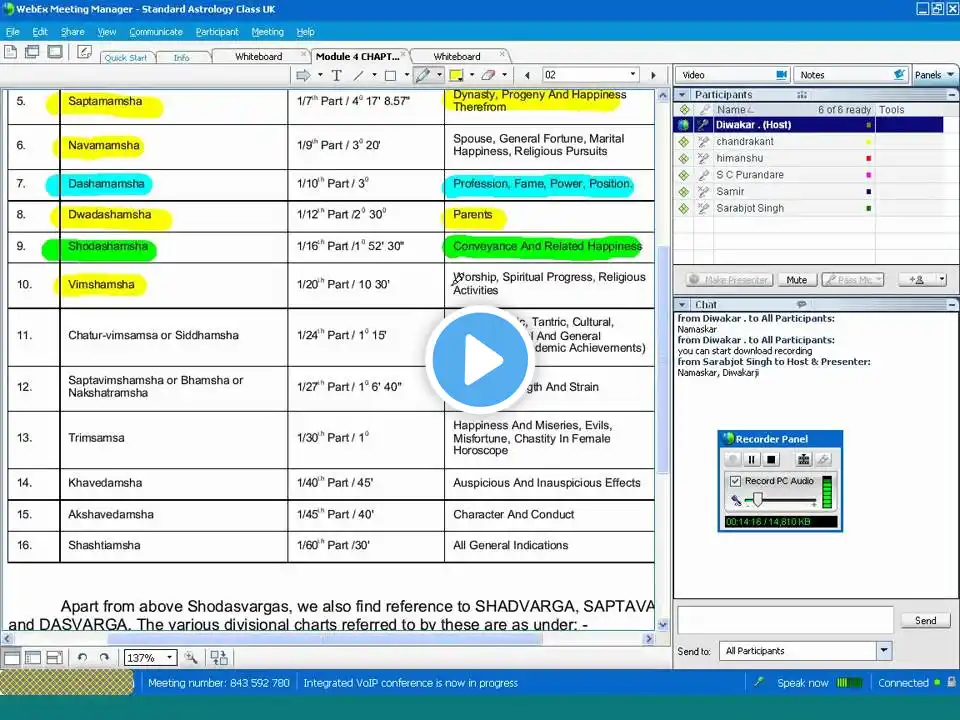The width and height of the screenshot is (960, 720).
Task: Click the full-screen view layout icon
Action: click(54, 658)
